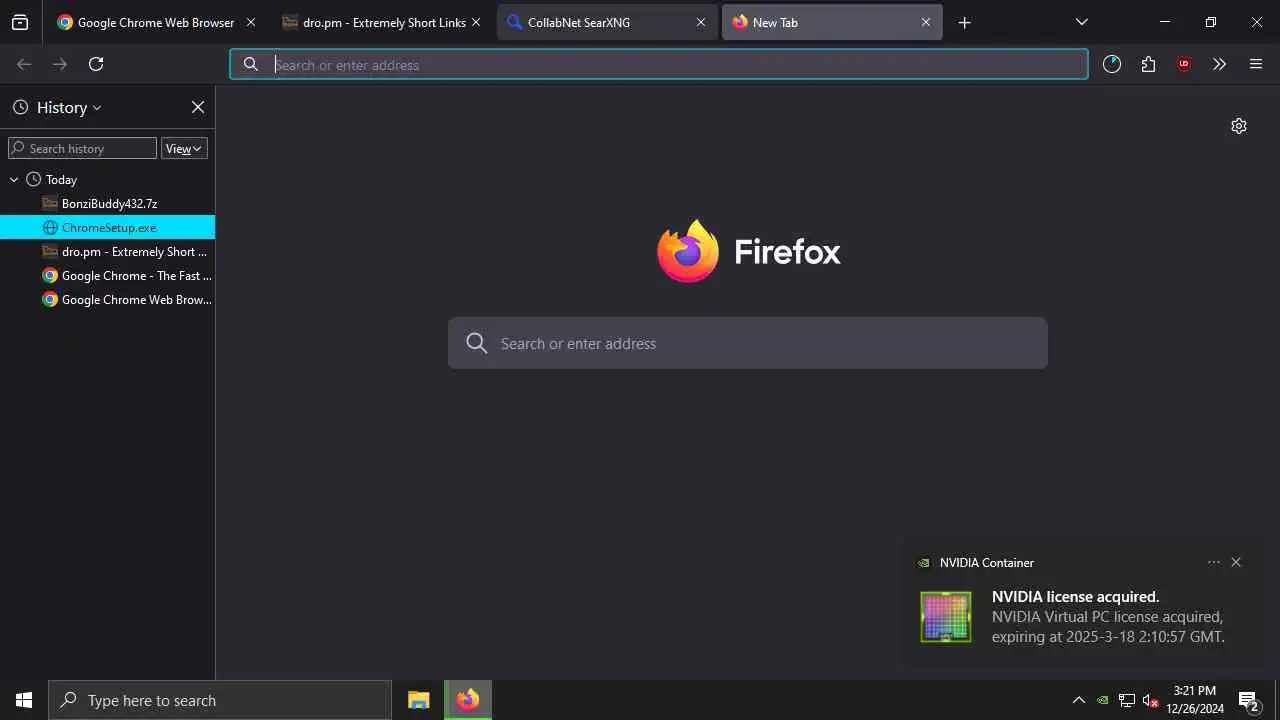Open the History sidebar switcher dropdown
This screenshot has width=1280, height=720.
click(57, 107)
